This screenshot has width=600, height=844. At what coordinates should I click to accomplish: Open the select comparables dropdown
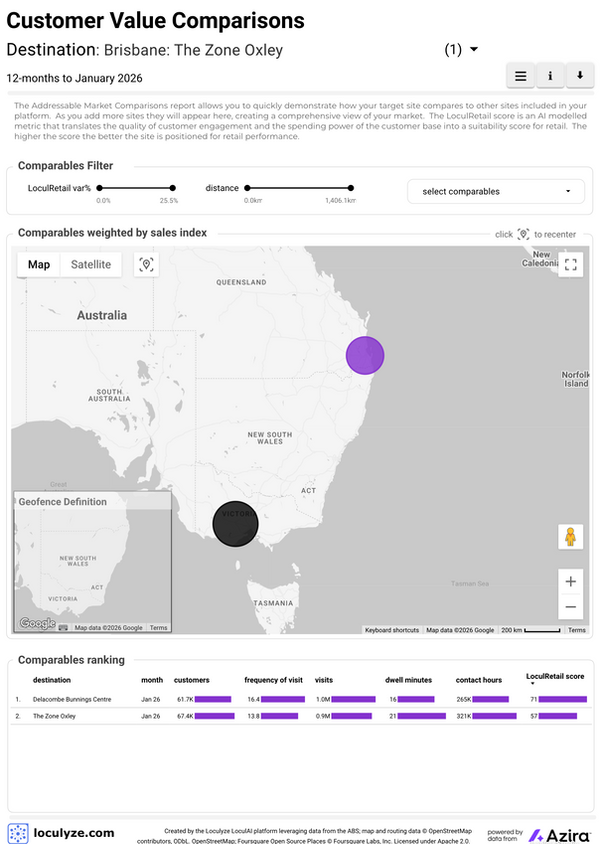click(x=496, y=192)
